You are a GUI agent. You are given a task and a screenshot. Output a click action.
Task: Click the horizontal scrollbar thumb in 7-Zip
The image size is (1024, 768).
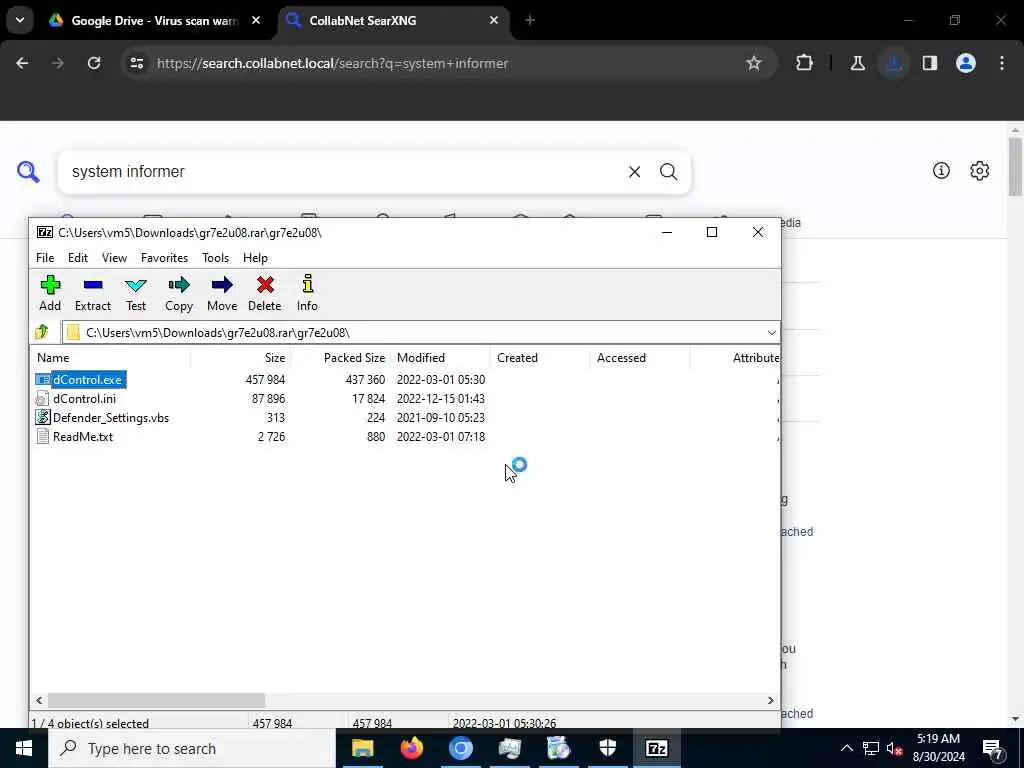pyautogui.click(x=157, y=700)
